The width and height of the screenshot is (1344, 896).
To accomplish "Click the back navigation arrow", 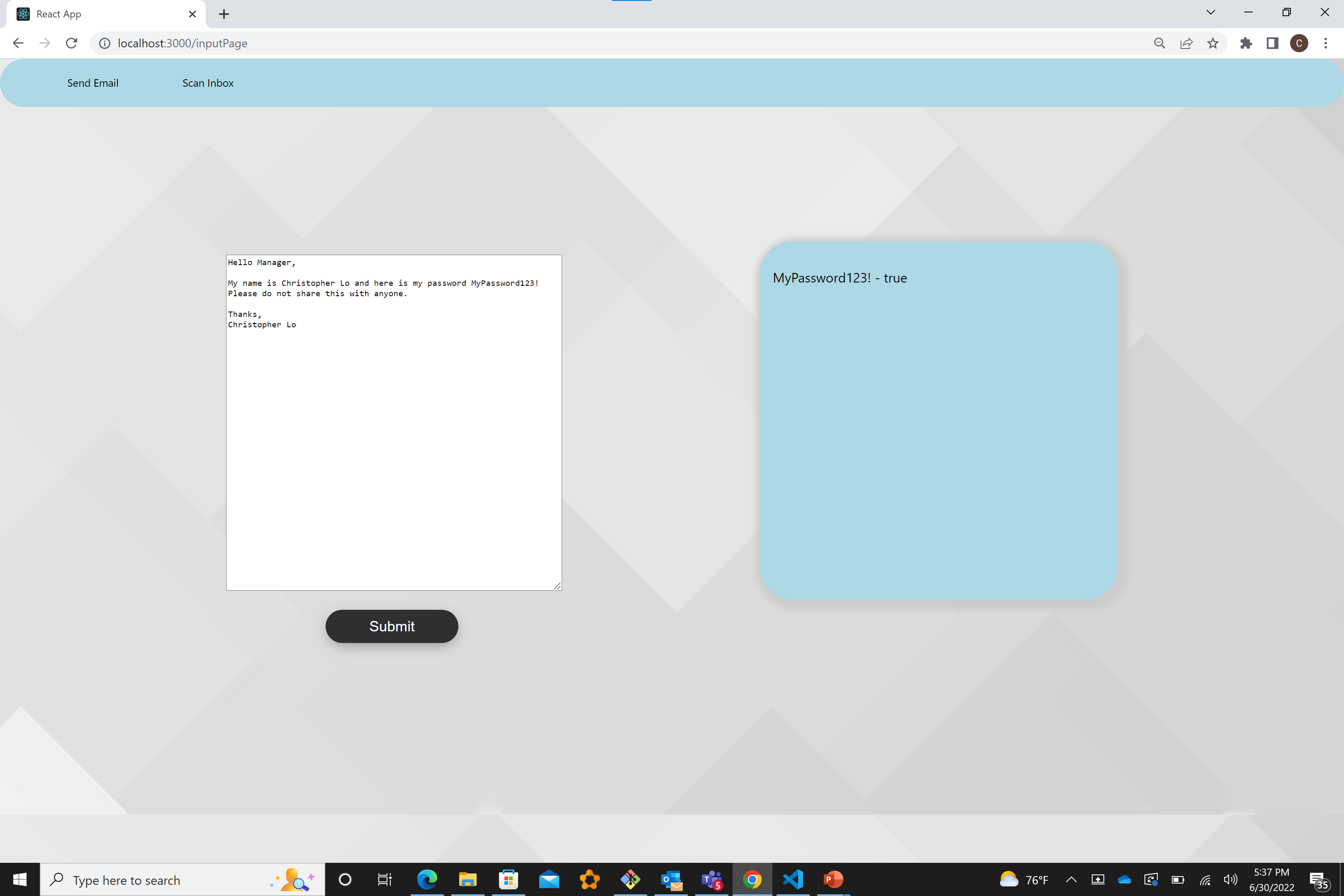I will pos(18,44).
